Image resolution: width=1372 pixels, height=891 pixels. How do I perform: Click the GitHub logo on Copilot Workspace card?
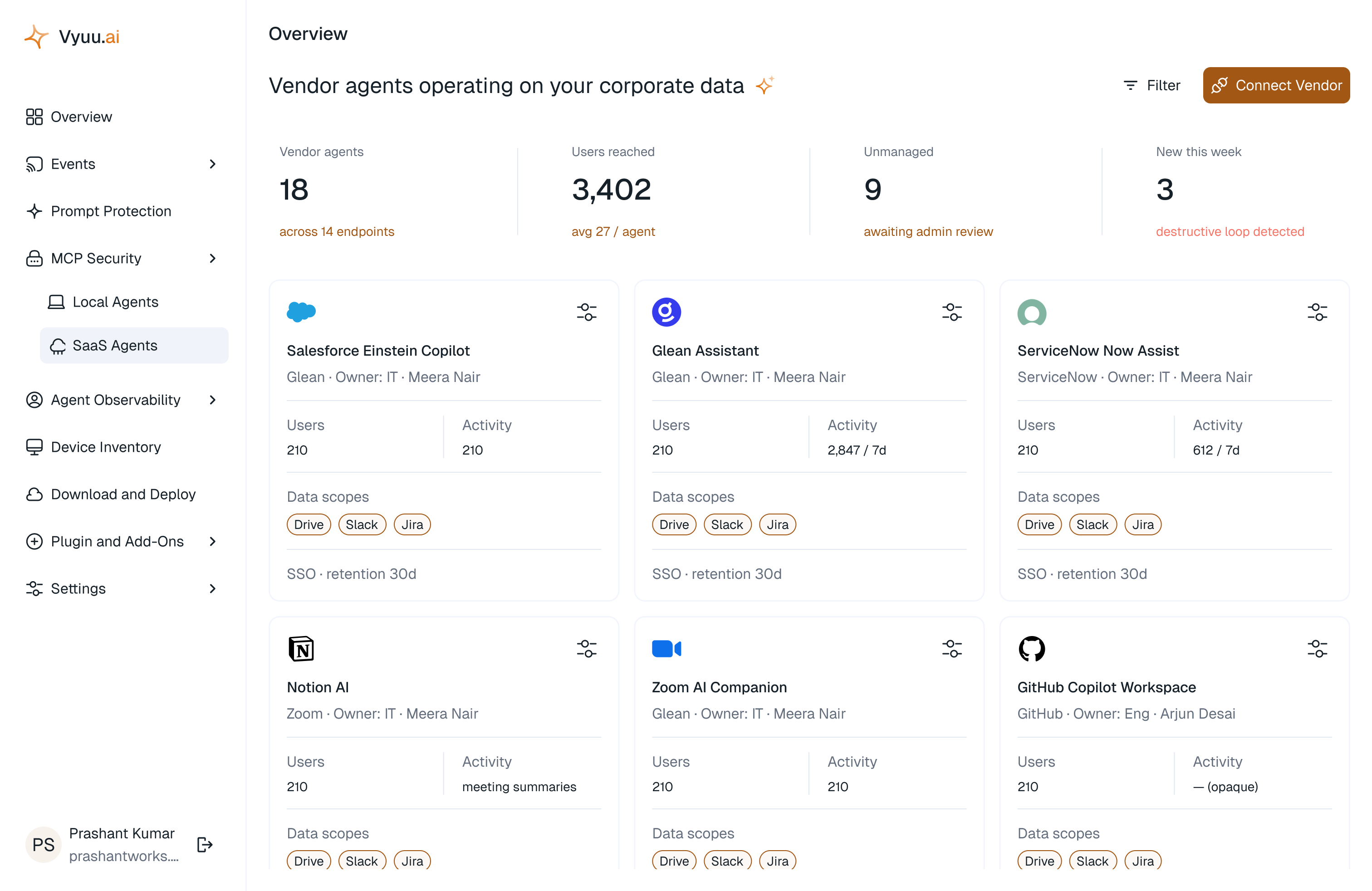click(1031, 648)
